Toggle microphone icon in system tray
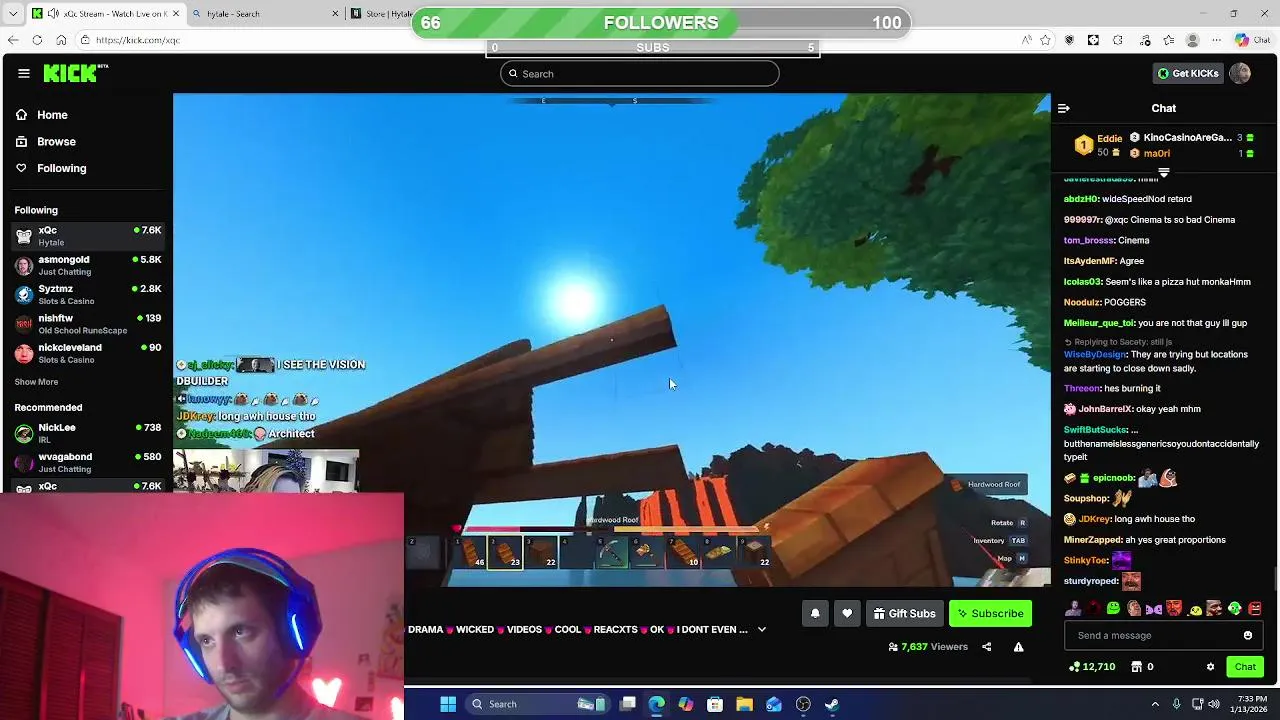 click(x=1176, y=704)
